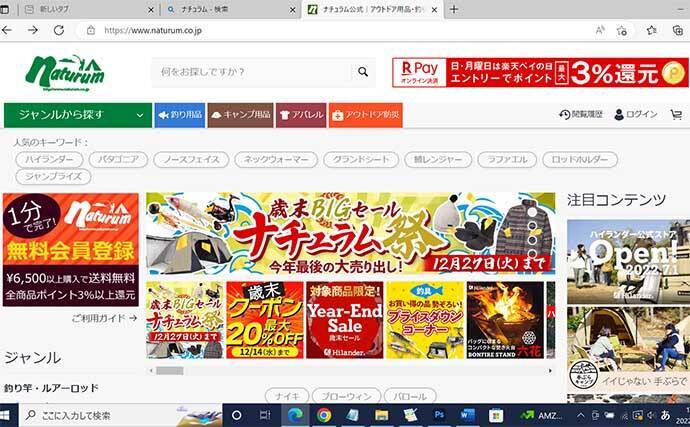Viewport: 690px width, 427px height.
Task: Expand the ジャンルから探す dropdown
Action: point(78,115)
